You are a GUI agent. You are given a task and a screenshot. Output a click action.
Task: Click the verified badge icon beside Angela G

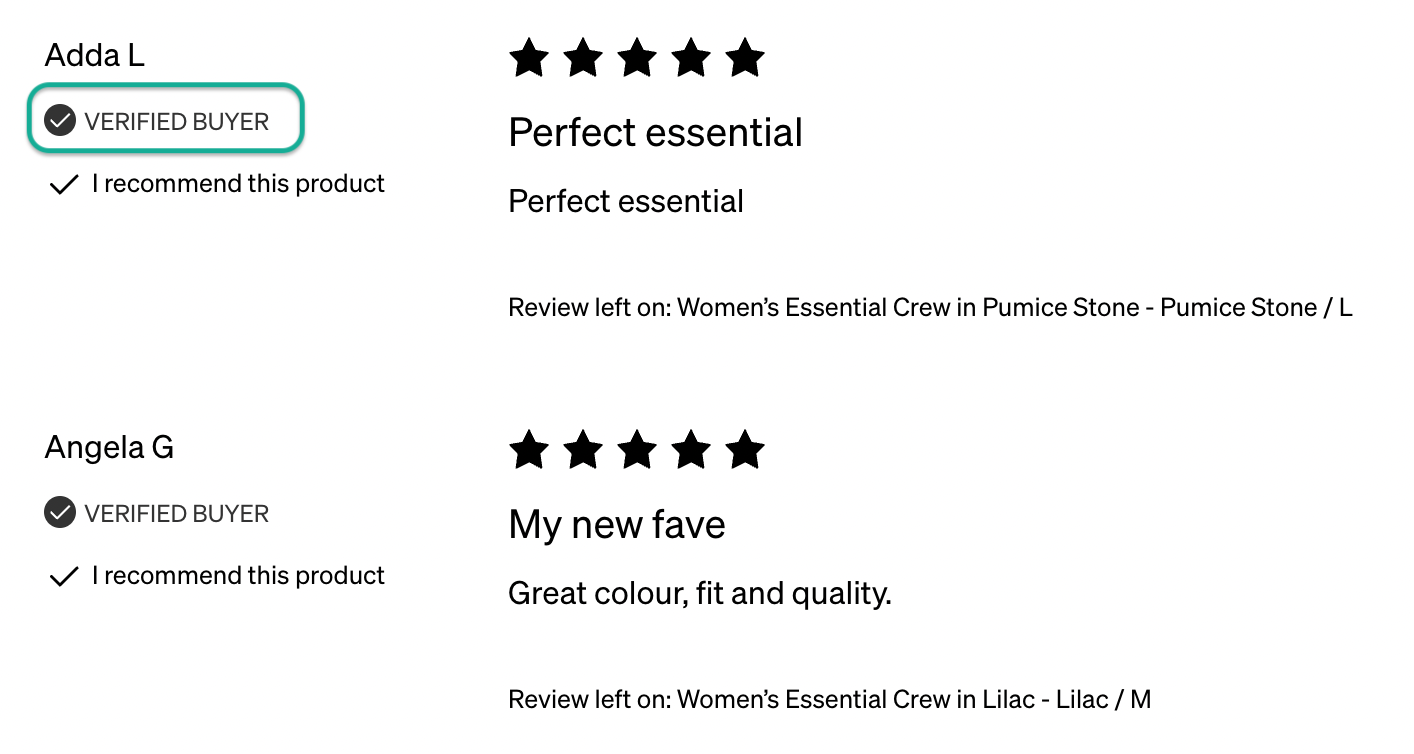tap(60, 513)
